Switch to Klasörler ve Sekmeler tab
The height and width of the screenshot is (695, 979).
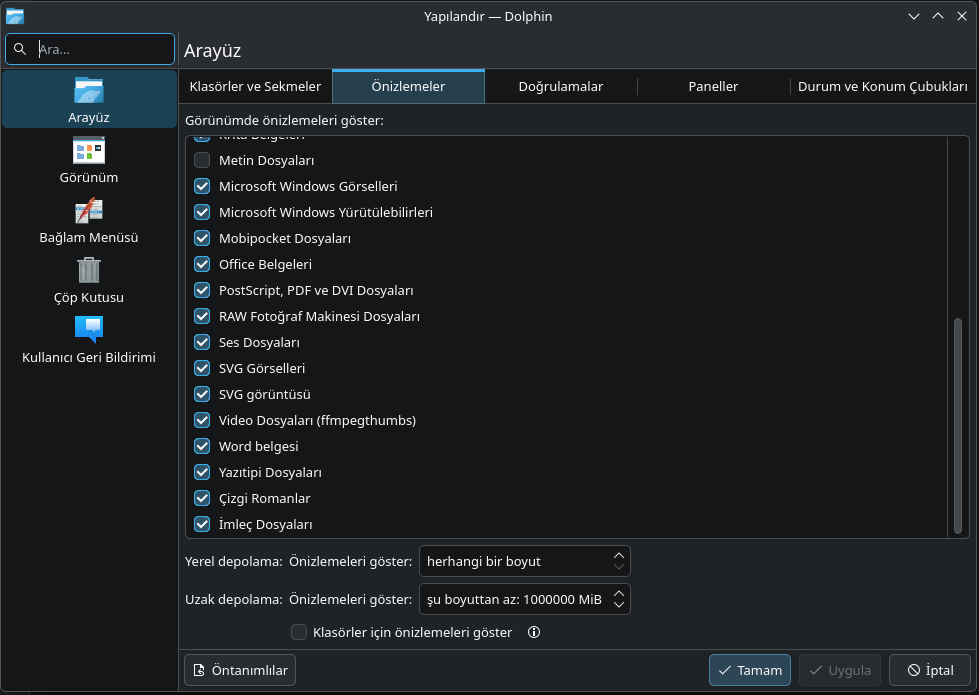point(255,86)
